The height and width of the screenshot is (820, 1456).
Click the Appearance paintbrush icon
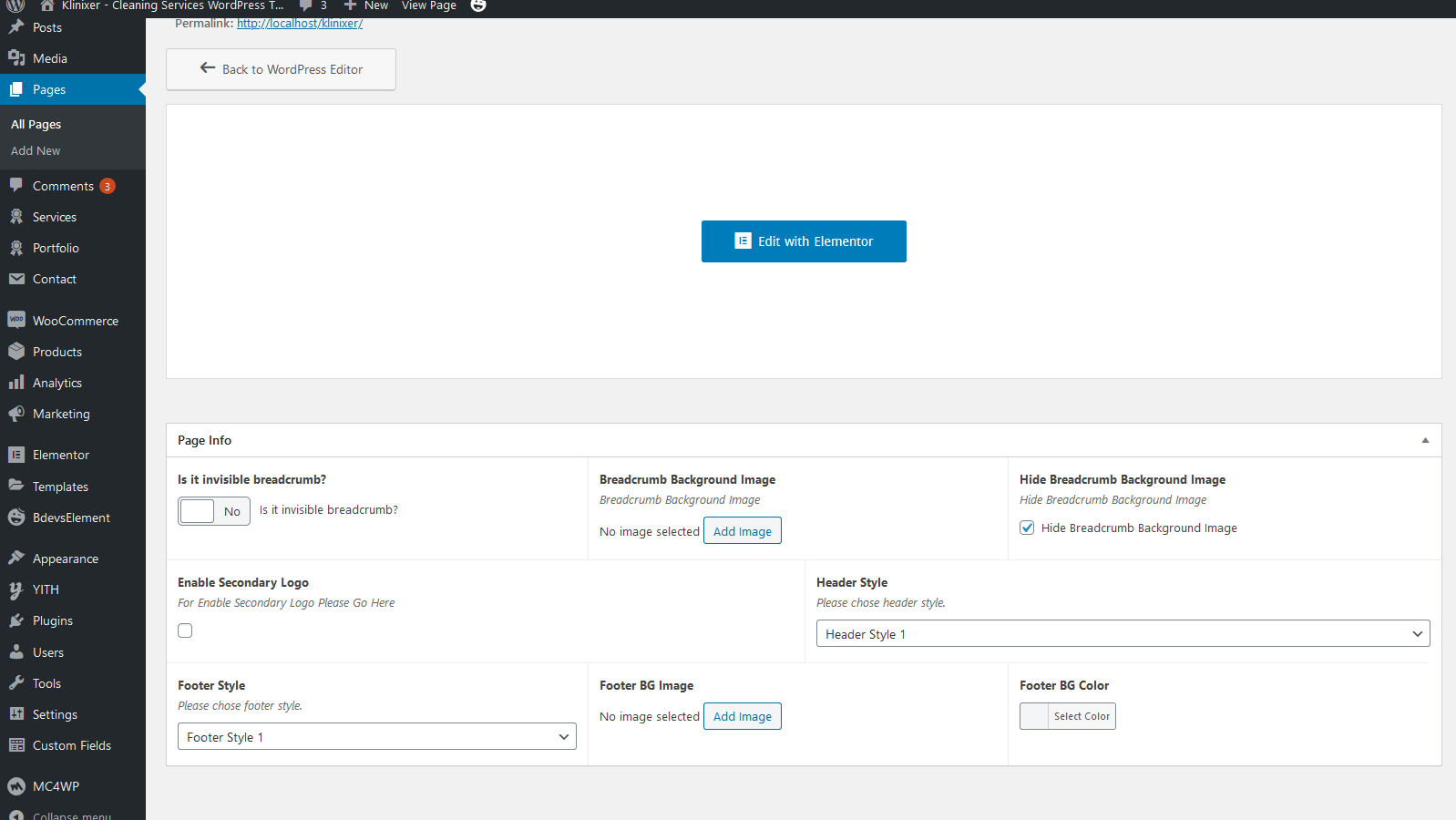coord(16,559)
